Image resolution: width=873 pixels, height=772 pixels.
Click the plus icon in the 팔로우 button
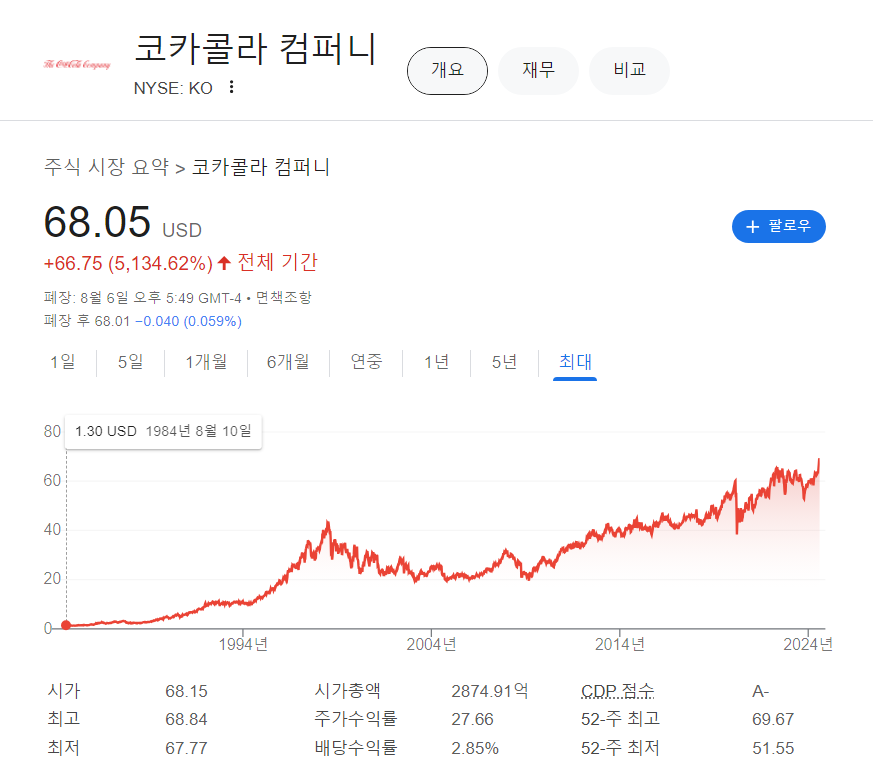[x=752, y=227]
